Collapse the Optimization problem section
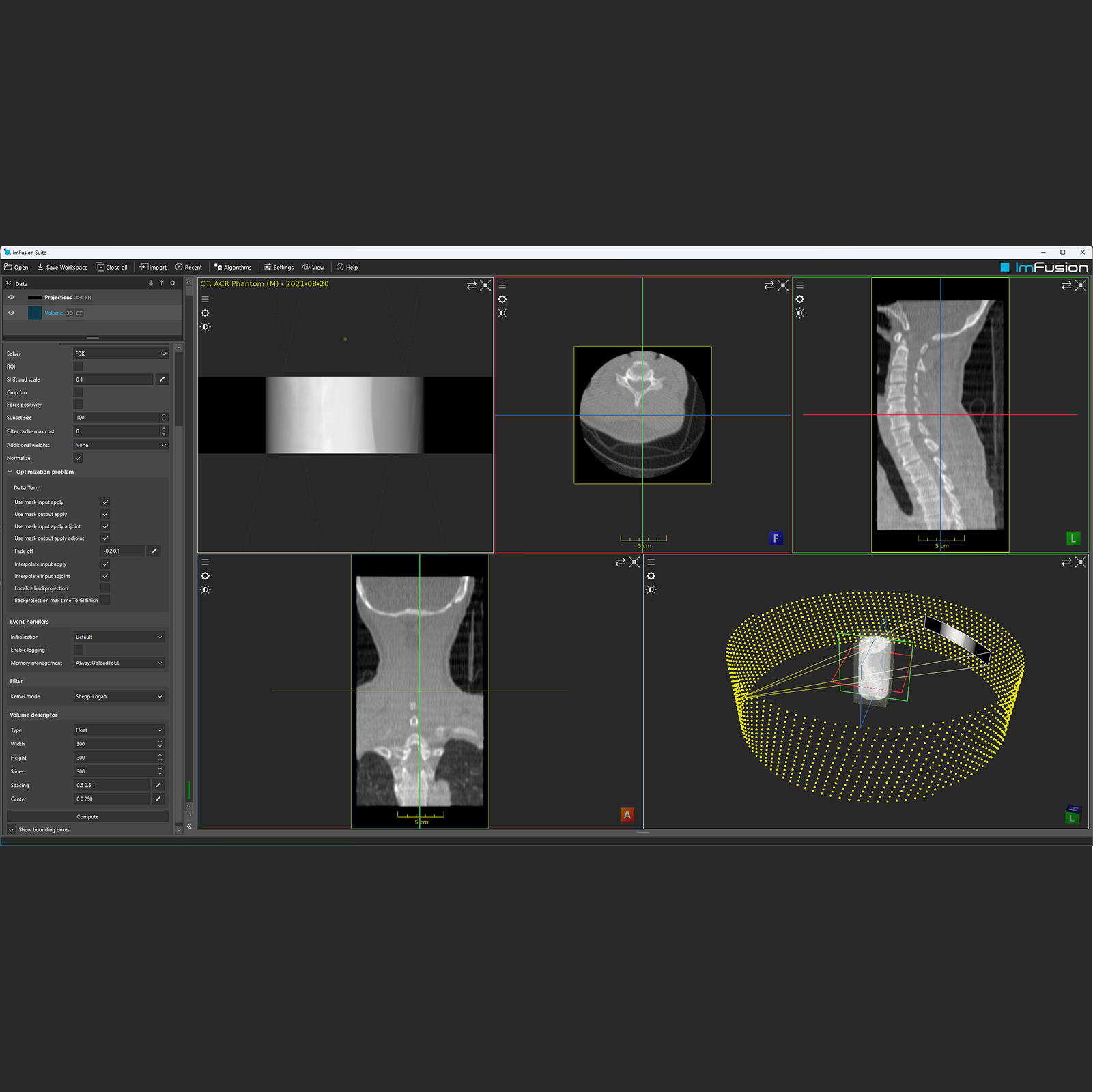Viewport: 1093px width, 1092px height. (x=10, y=472)
